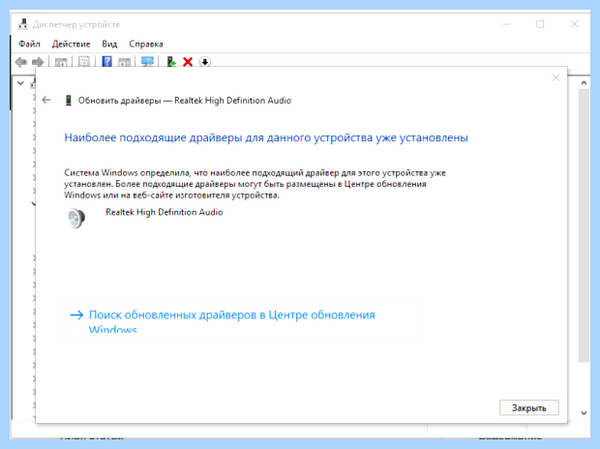Image resolution: width=600 pixels, height=449 pixels.
Task: Click Поиск обновленных драйверов в Центре обновления link
Action: [240, 320]
